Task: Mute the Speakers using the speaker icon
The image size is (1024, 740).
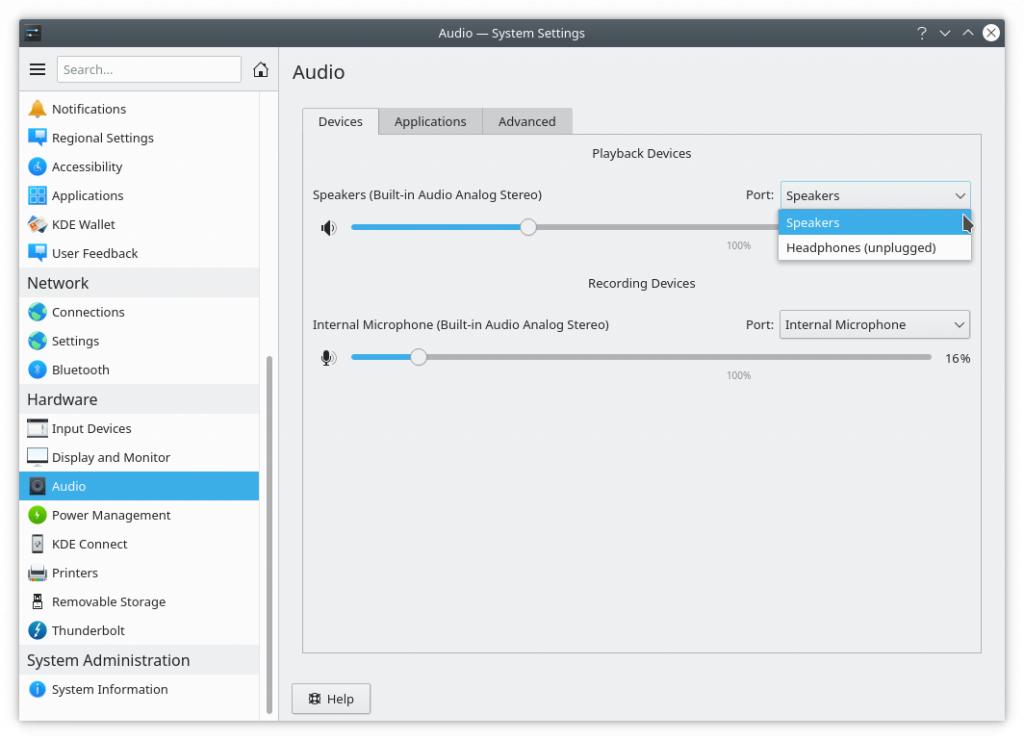Action: 328,228
